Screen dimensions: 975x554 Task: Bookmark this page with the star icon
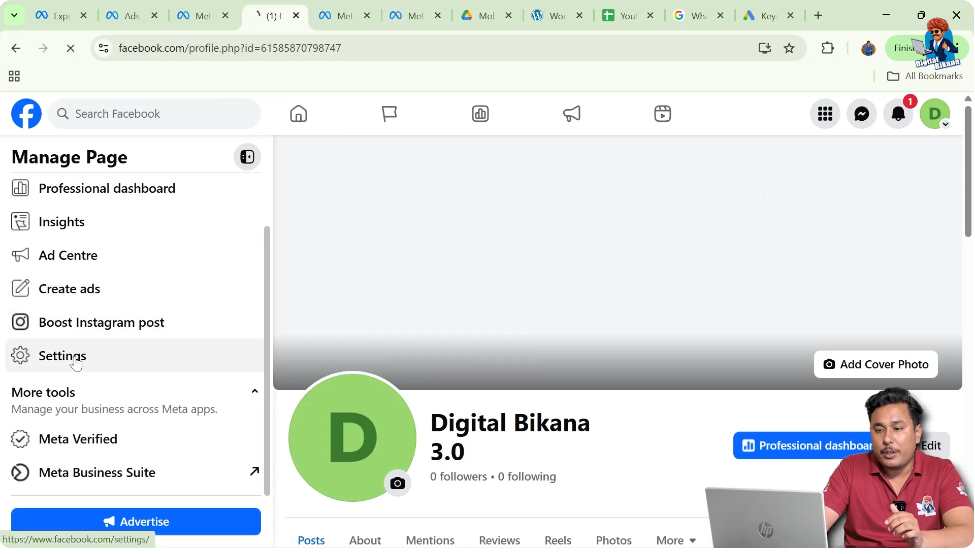[789, 48]
